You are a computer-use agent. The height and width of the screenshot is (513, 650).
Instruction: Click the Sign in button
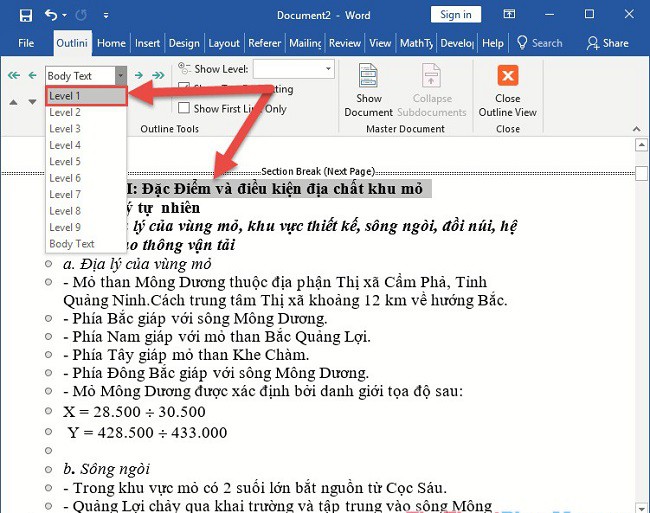[x=456, y=15]
